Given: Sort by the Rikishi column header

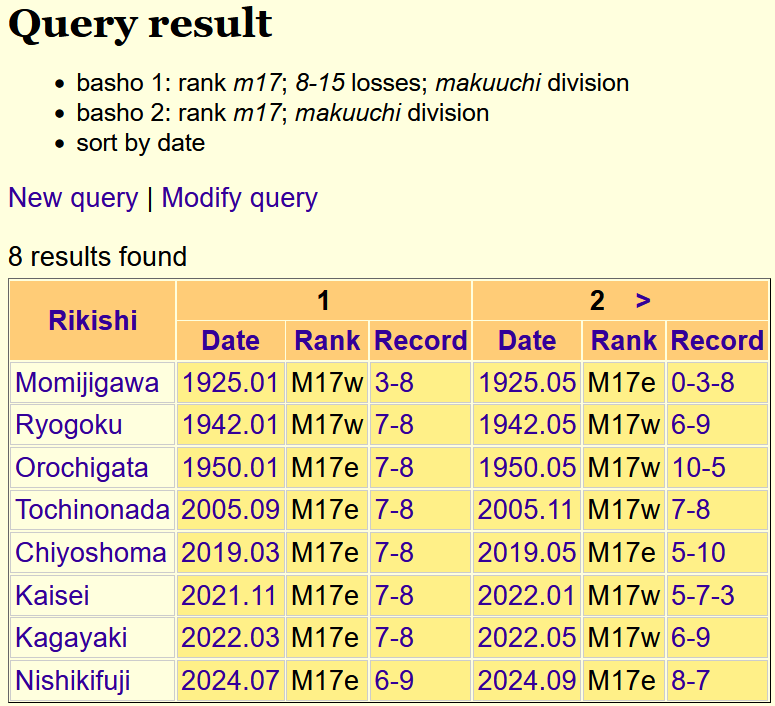Looking at the screenshot, I should 92,320.
